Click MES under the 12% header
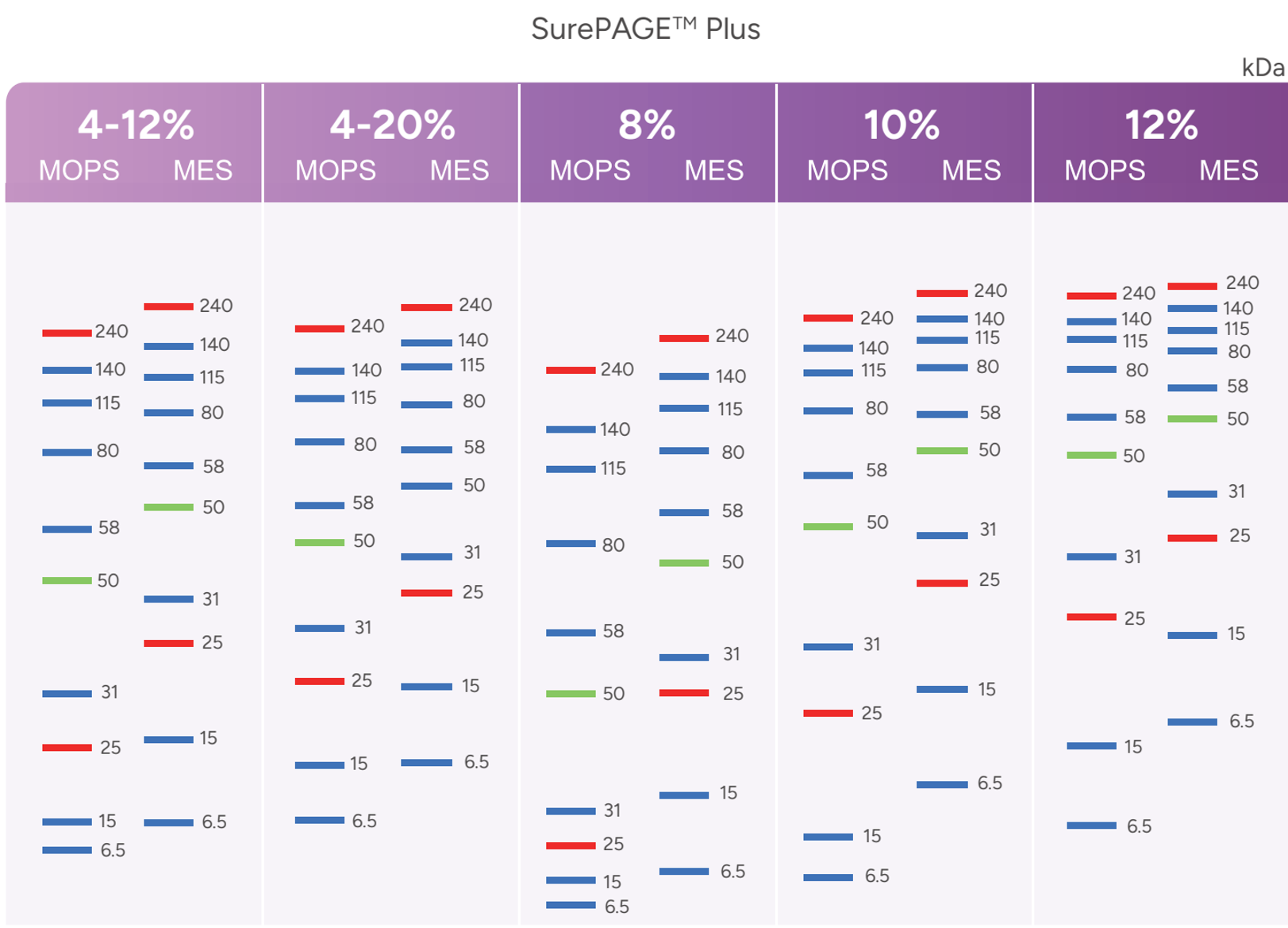The width and height of the screenshot is (1288, 928). tap(1228, 170)
